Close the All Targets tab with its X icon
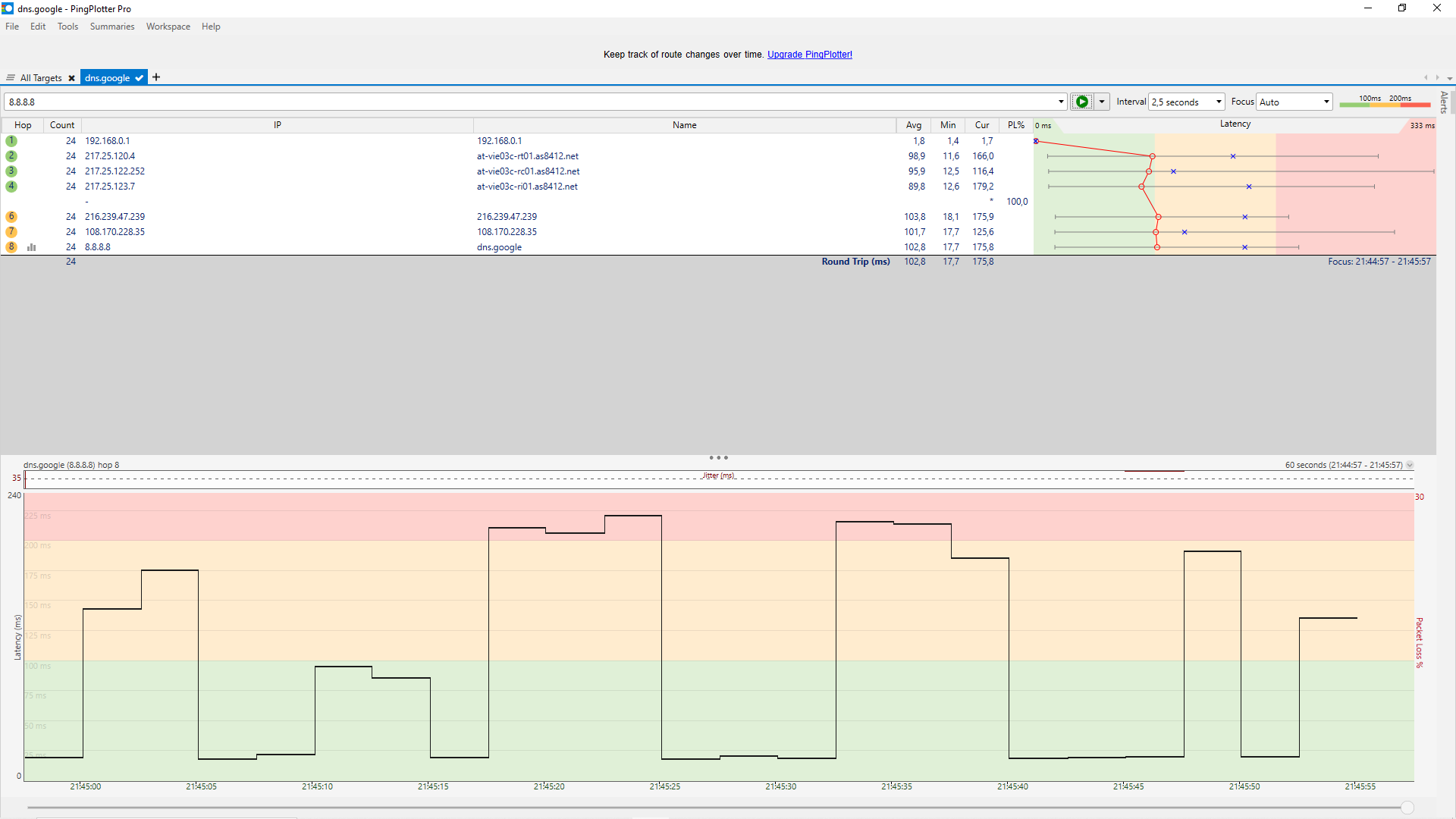Image resolution: width=1456 pixels, height=819 pixels. click(71, 78)
